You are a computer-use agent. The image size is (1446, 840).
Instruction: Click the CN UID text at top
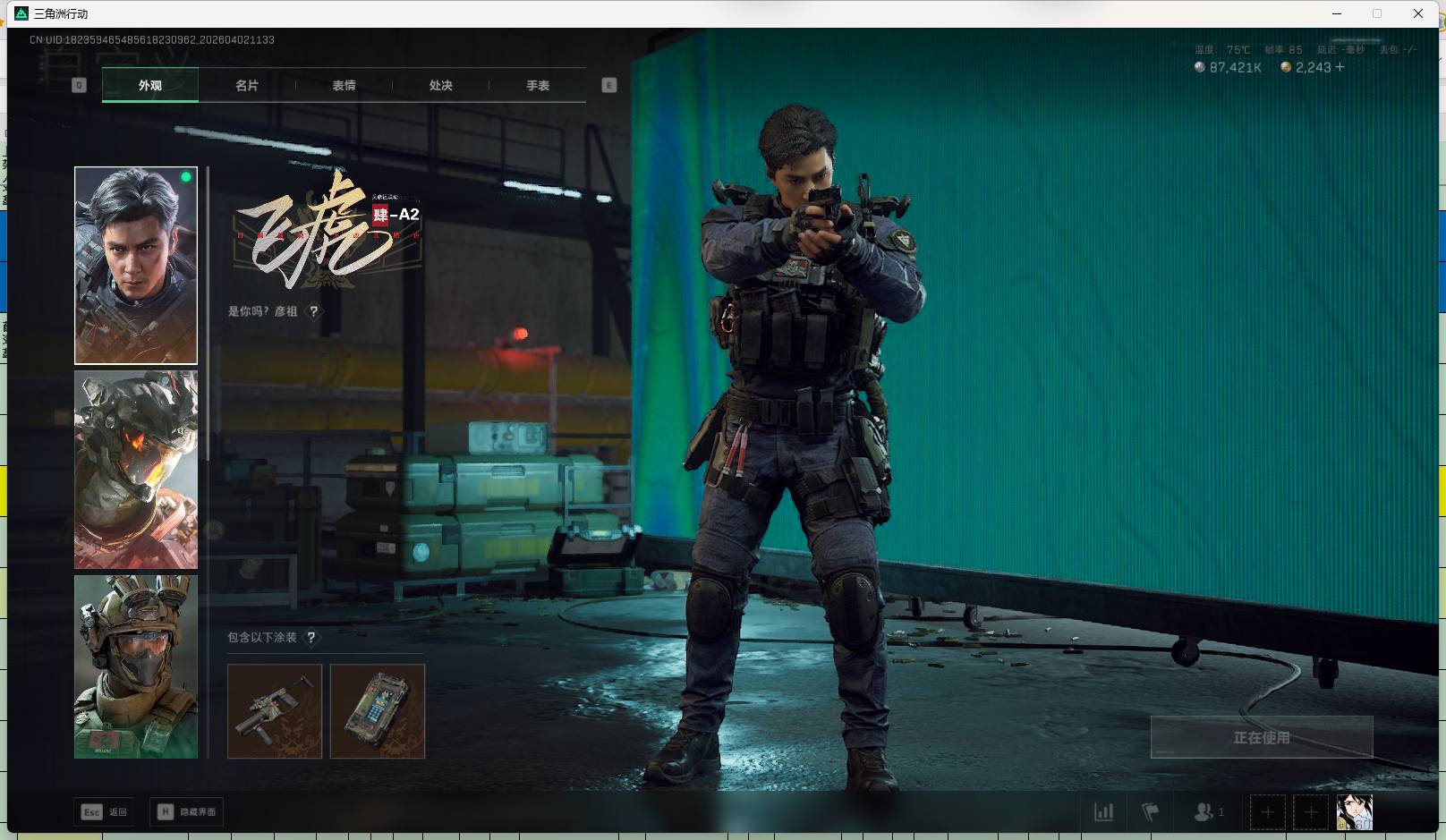(152, 40)
